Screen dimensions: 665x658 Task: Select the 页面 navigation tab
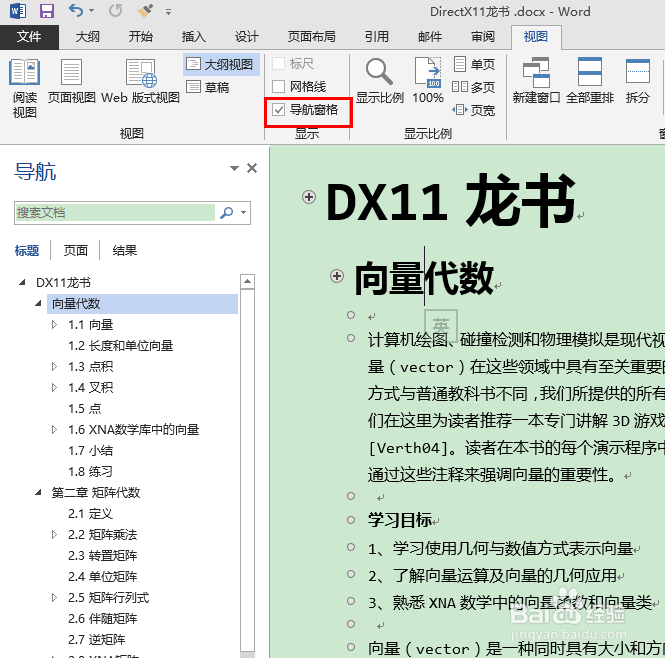tap(75, 250)
